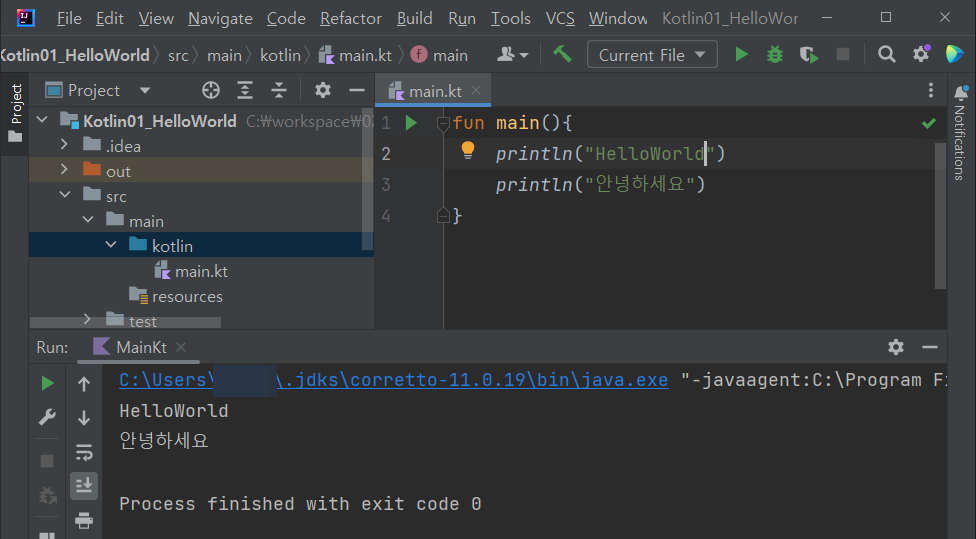This screenshot has height=539, width=976.
Task: Click the yellow lightbulb intention icon
Action: pyautogui.click(x=467, y=150)
